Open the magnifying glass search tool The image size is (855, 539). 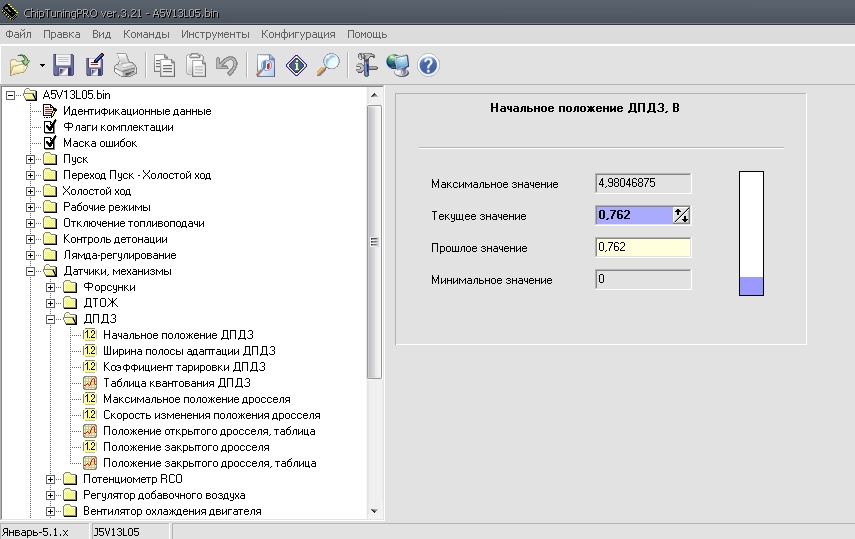click(x=327, y=66)
